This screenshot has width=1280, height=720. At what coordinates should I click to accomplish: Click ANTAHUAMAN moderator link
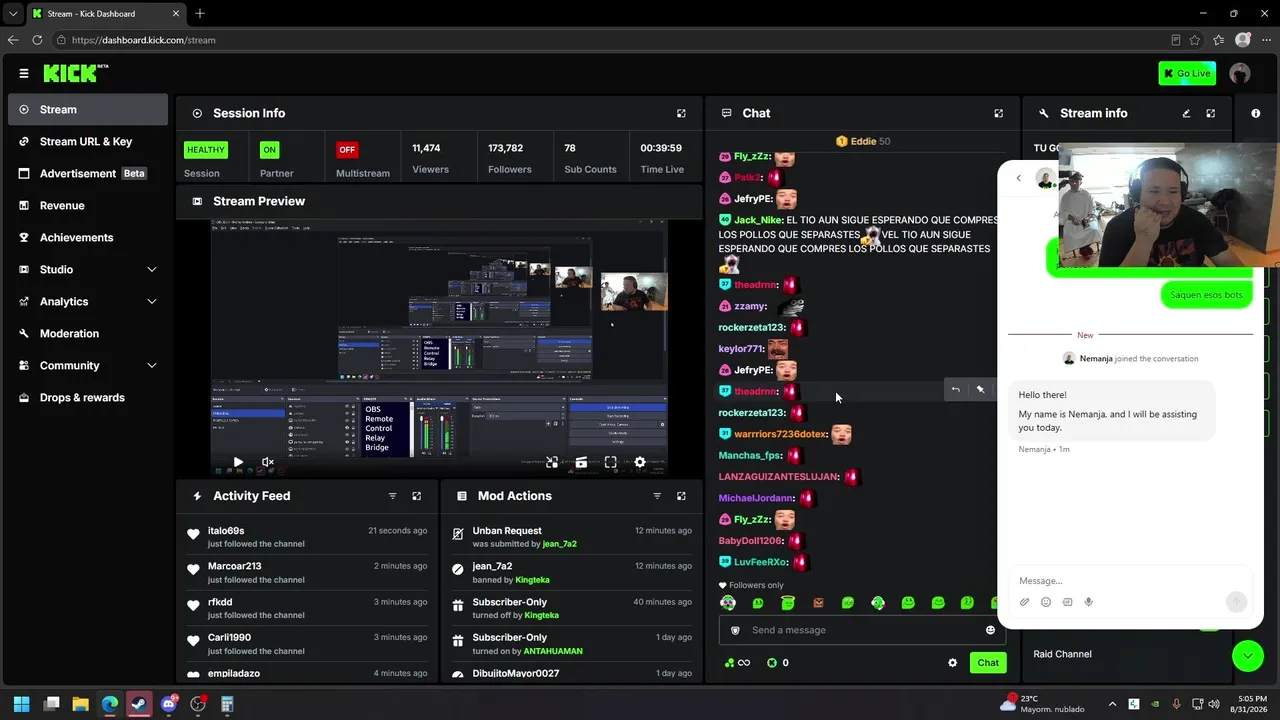[553, 651]
